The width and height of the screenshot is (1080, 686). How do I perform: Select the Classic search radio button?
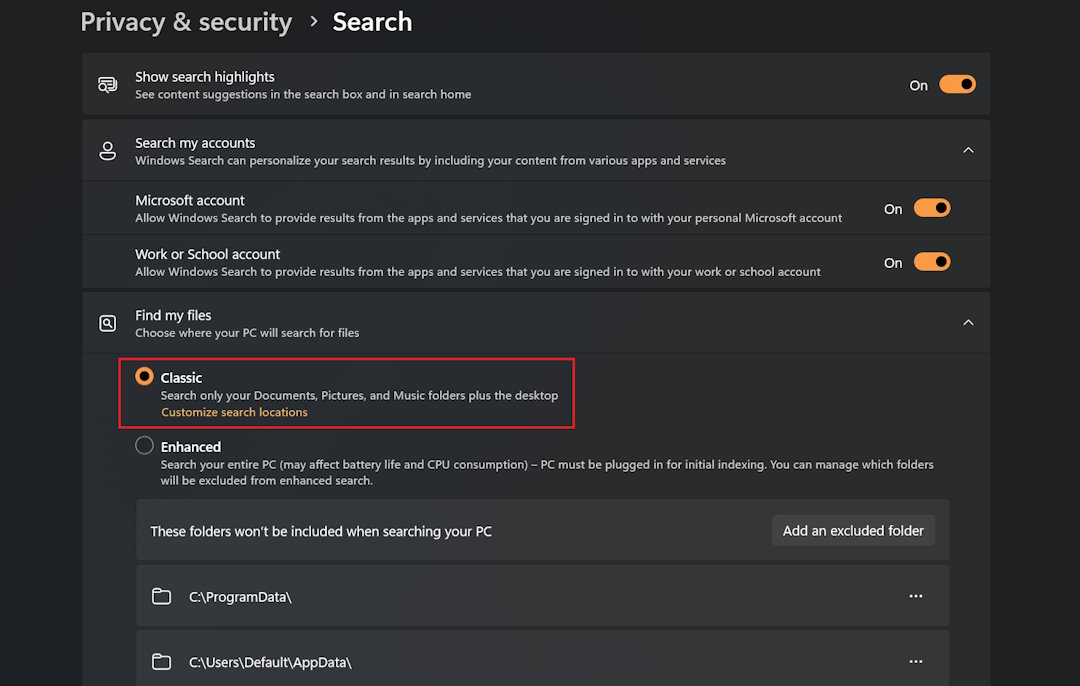coord(145,377)
